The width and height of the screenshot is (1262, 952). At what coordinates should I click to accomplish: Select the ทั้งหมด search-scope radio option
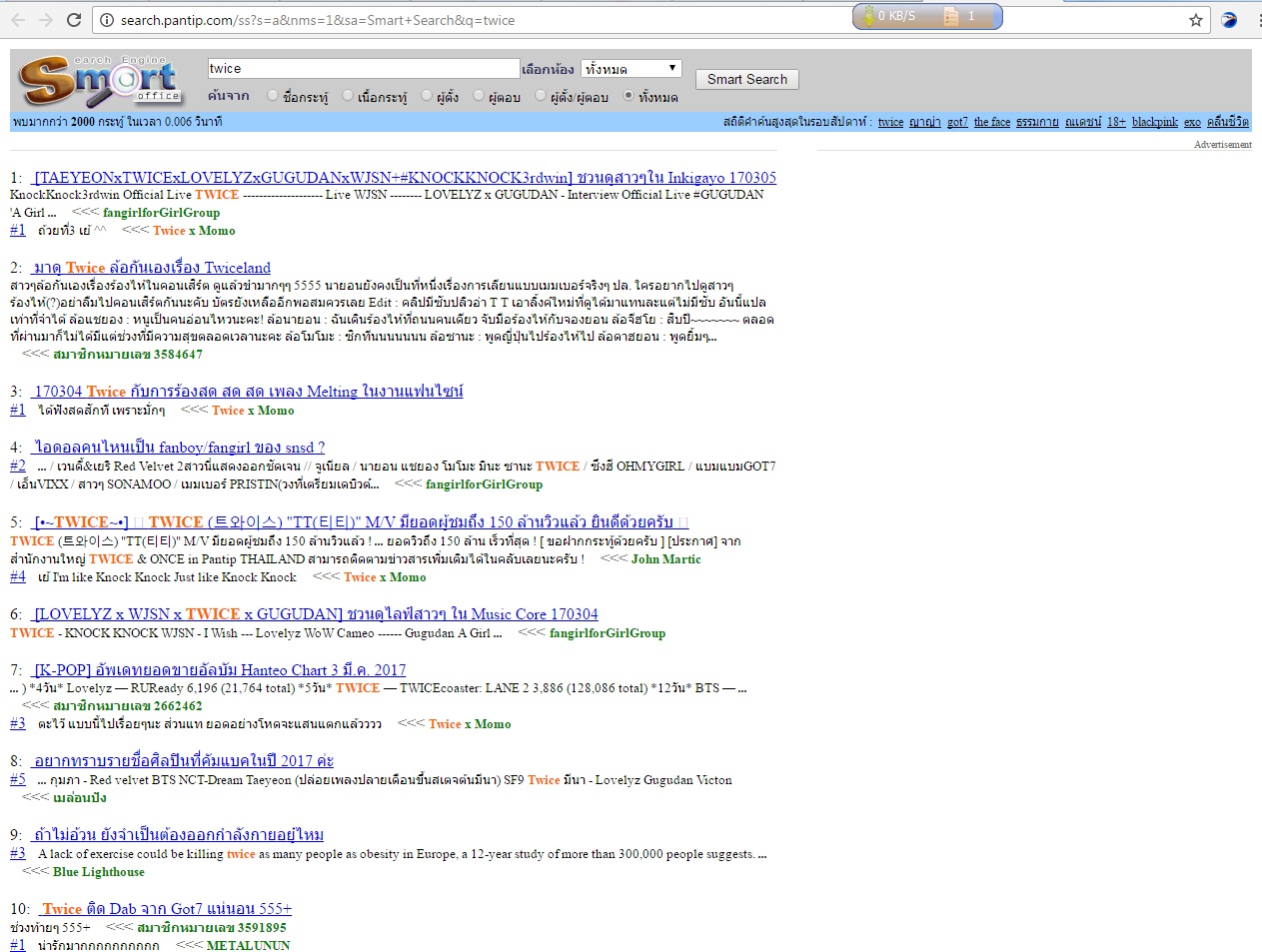click(x=629, y=96)
